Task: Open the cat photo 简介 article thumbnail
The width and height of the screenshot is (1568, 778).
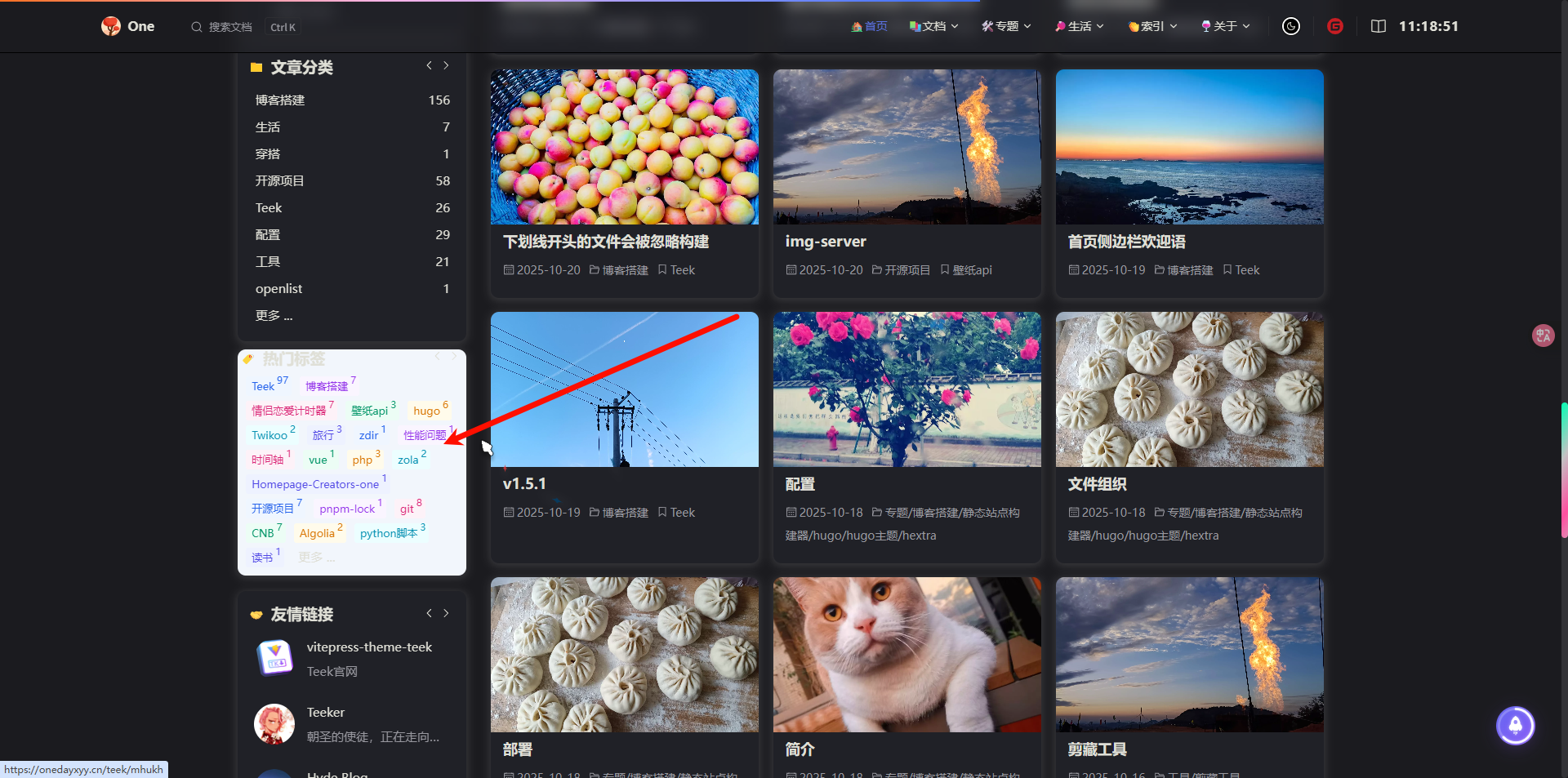Action: (x=906, y=655)
